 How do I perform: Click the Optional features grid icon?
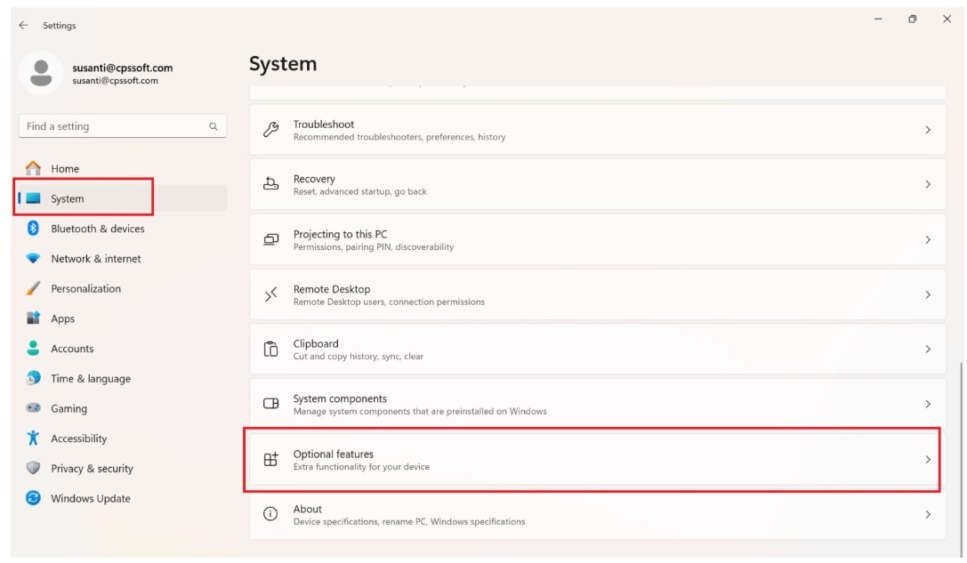click(x=271, y=459)
